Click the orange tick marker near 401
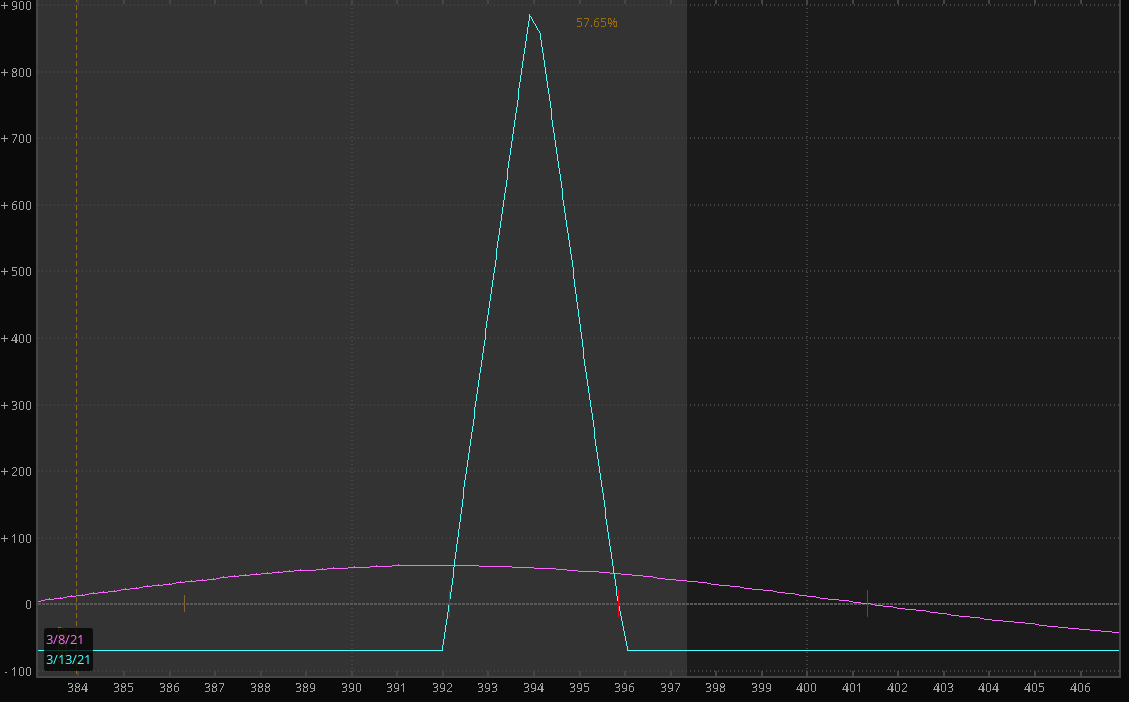This screenshot has width=1129, height=702. [867, 602]
